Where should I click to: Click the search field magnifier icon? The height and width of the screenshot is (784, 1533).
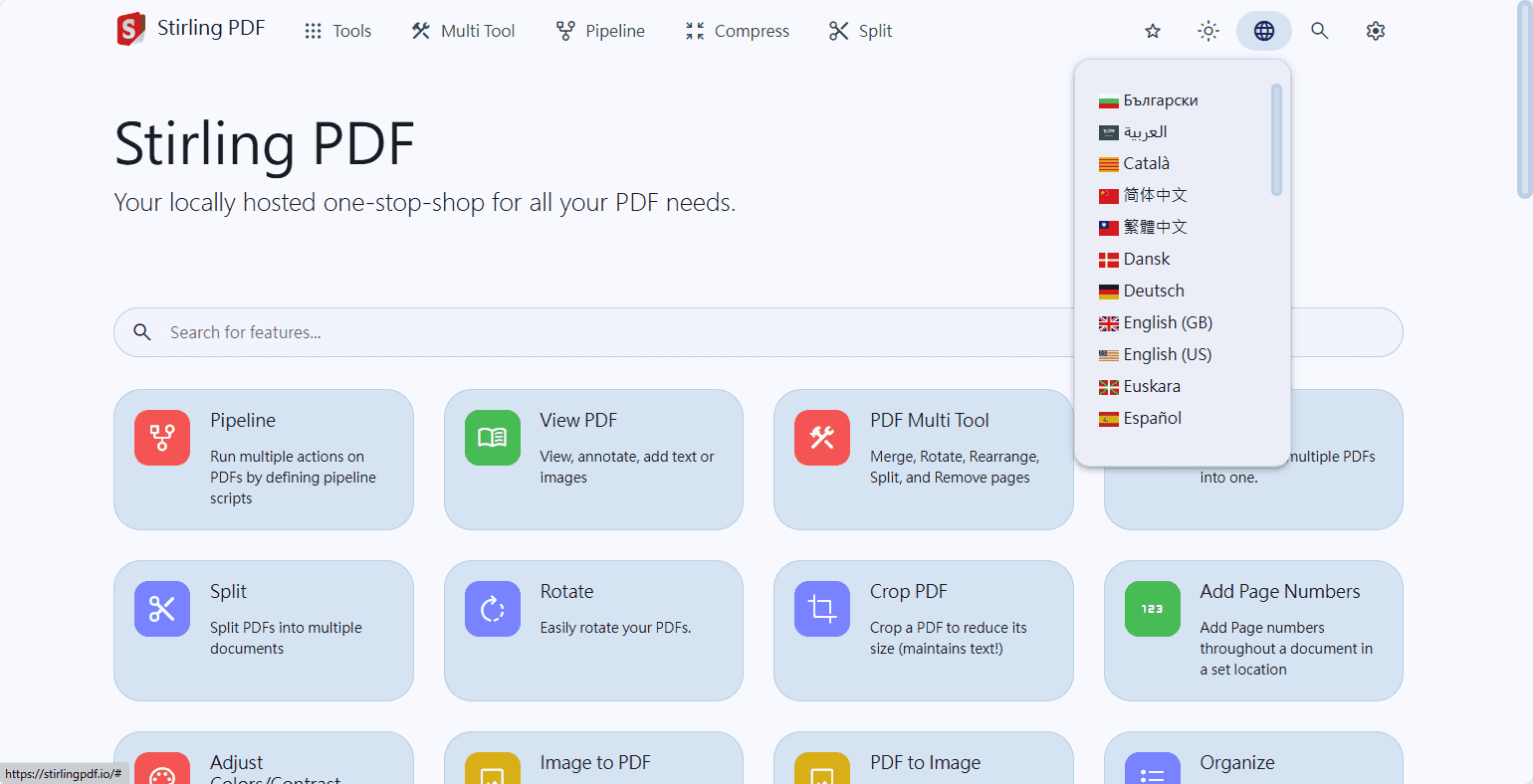point(142,332)
